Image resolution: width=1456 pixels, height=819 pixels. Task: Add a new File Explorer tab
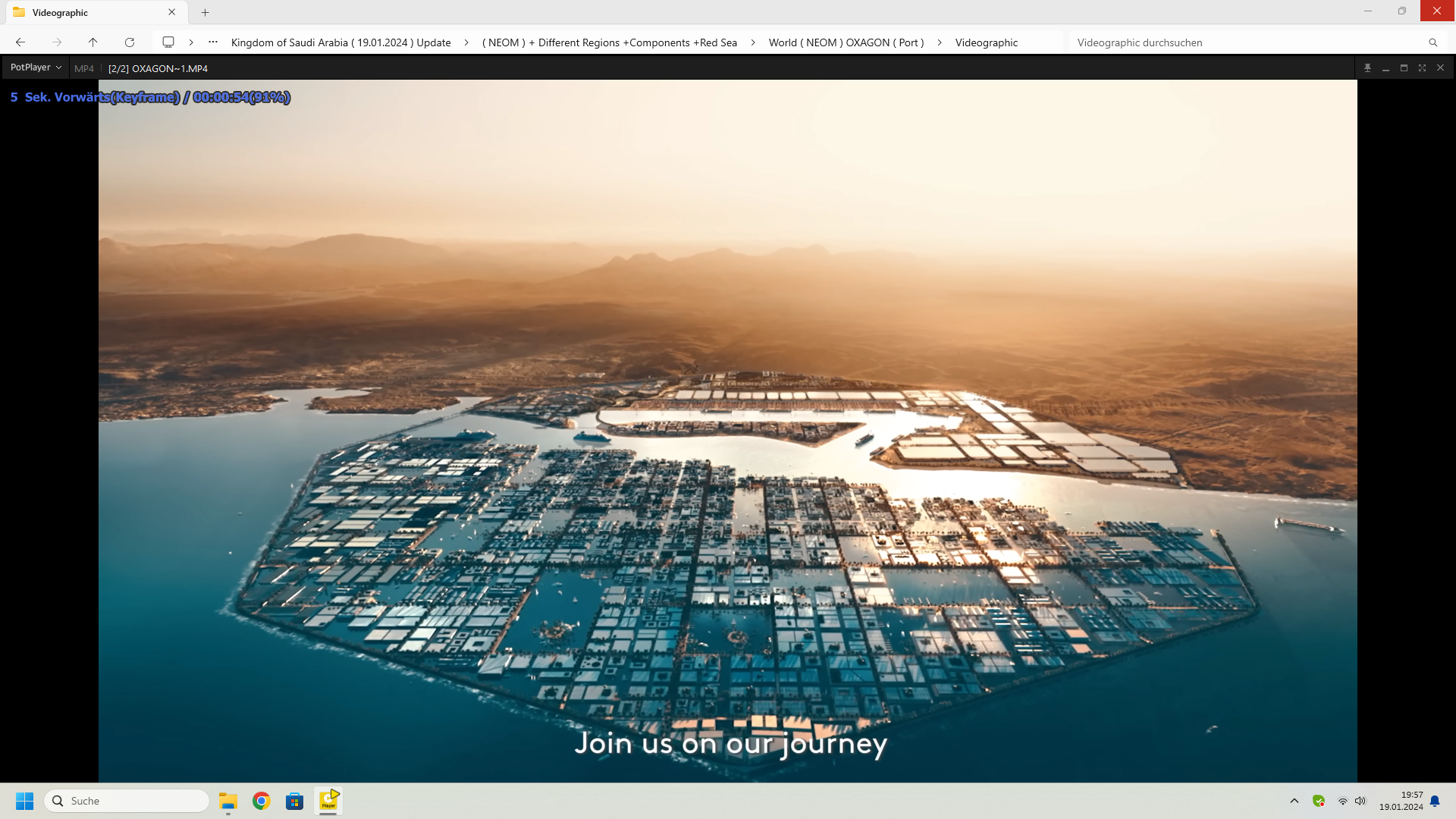[205, 12]
